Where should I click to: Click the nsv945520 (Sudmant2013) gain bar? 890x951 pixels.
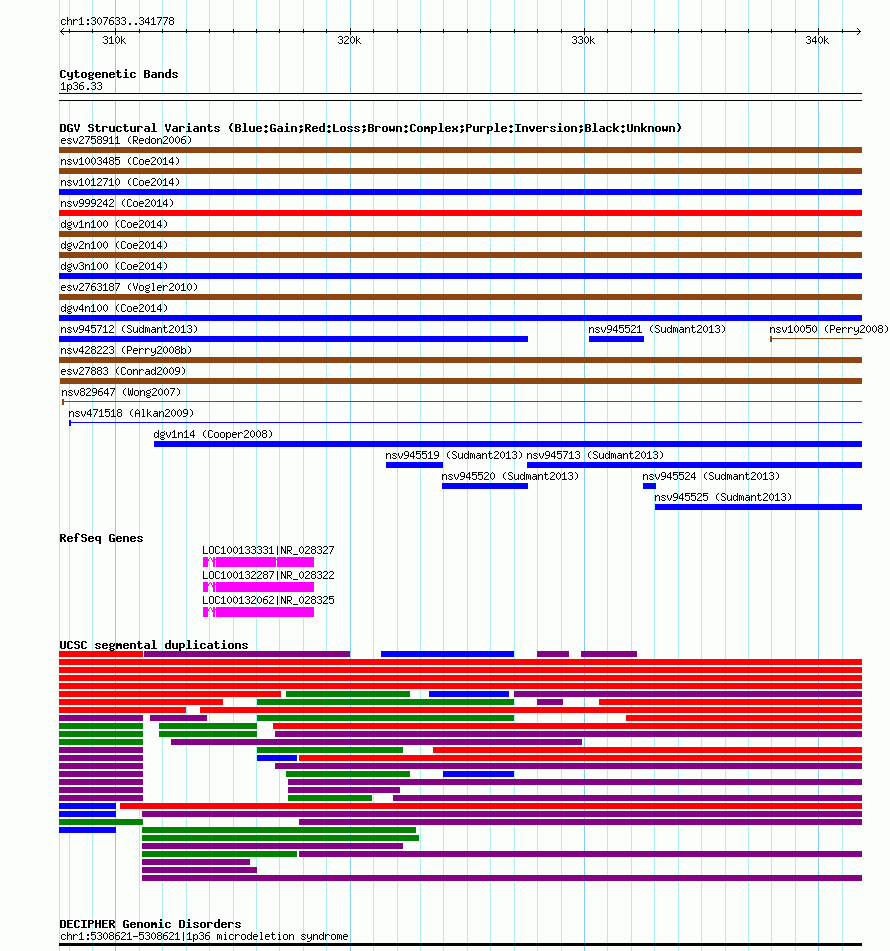pos(485,486)
